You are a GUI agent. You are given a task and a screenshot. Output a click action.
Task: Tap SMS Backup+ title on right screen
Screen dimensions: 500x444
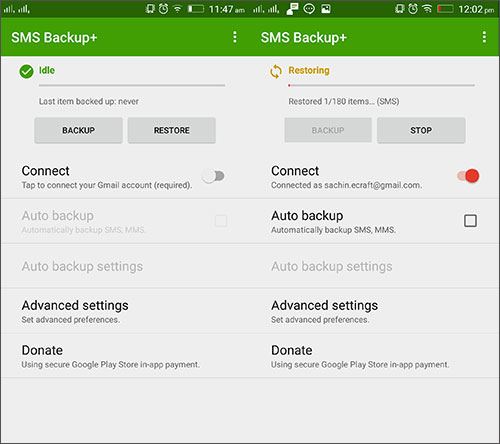click(304, 37)
